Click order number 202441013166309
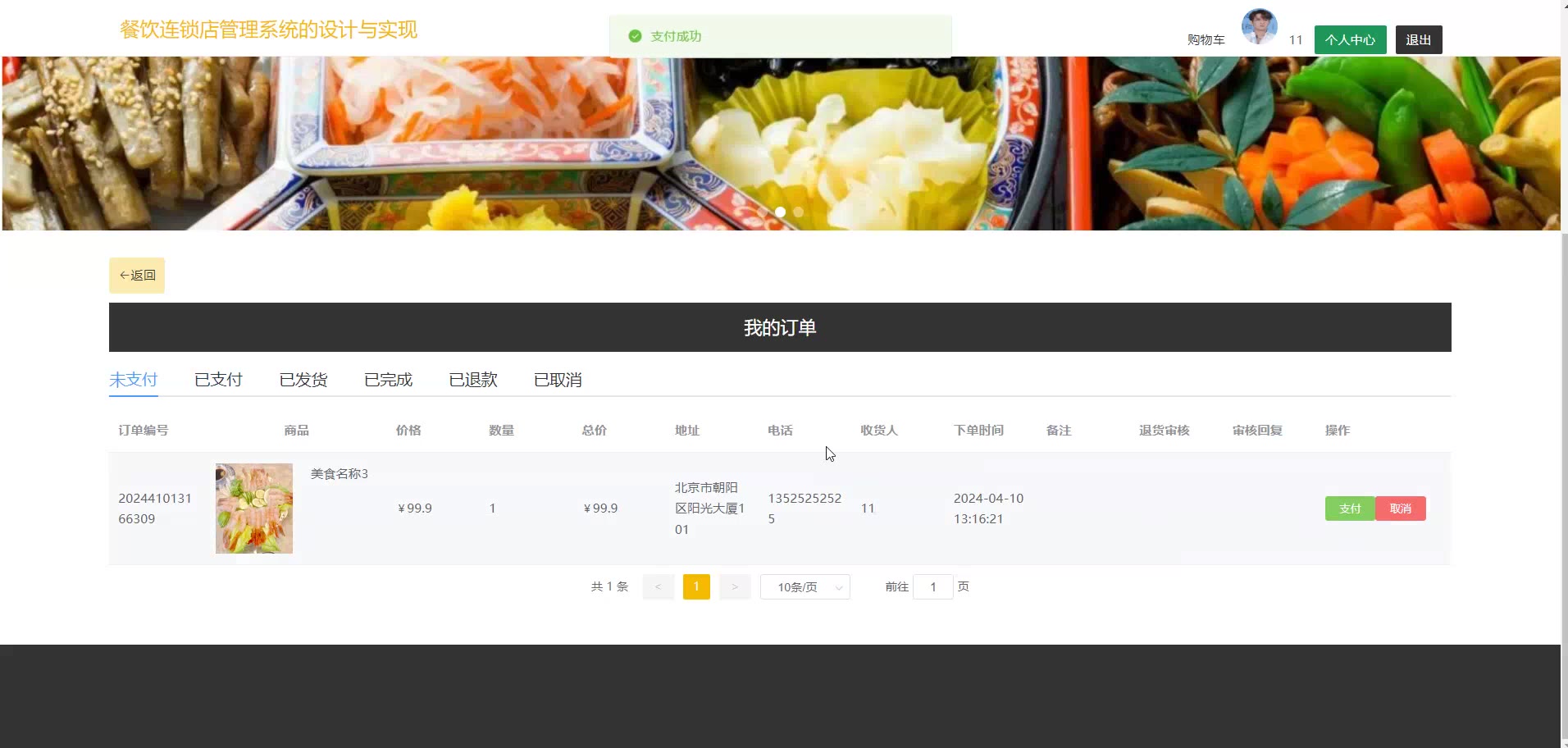This screenshot has width=1568, height=748. [155, 509]
